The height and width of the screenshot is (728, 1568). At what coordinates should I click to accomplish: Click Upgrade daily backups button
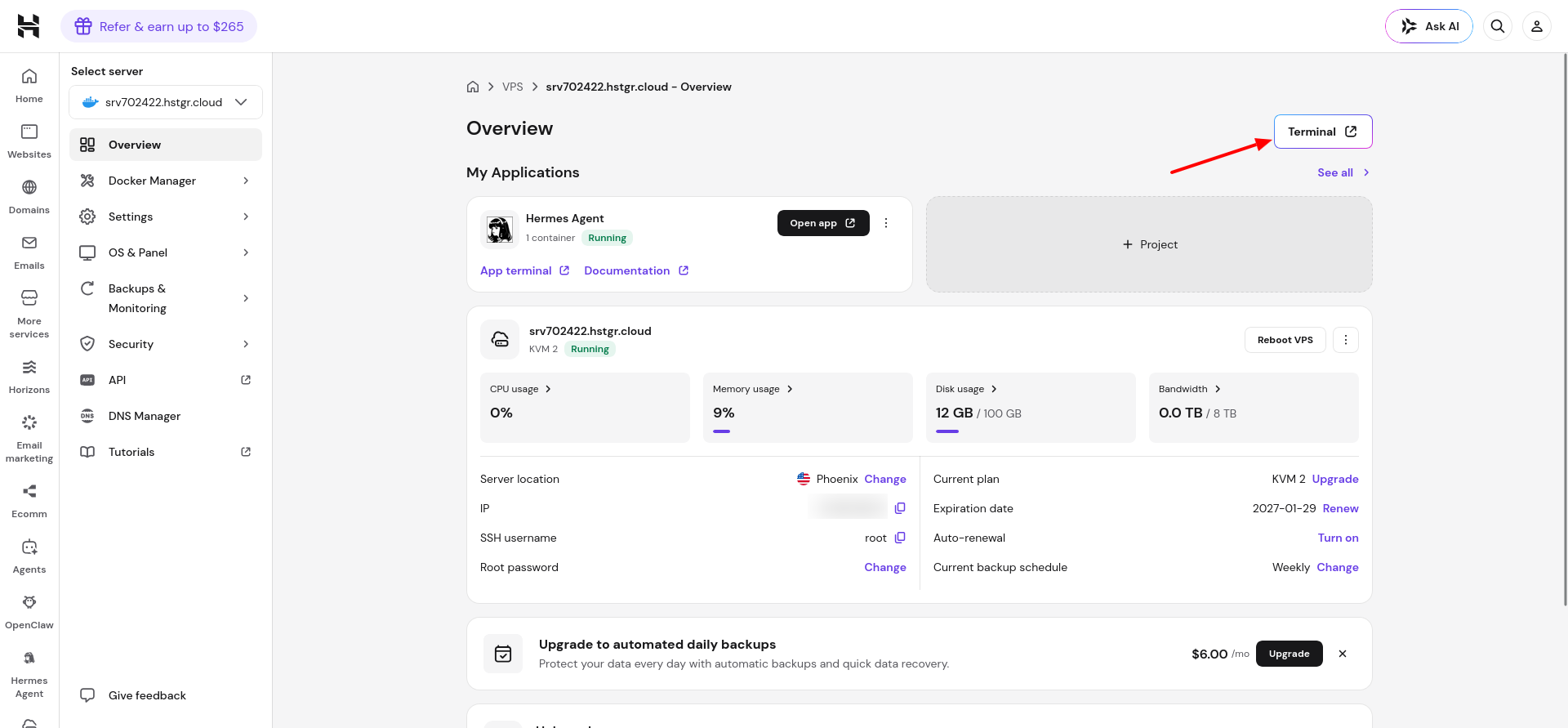tap(1290, 654)
